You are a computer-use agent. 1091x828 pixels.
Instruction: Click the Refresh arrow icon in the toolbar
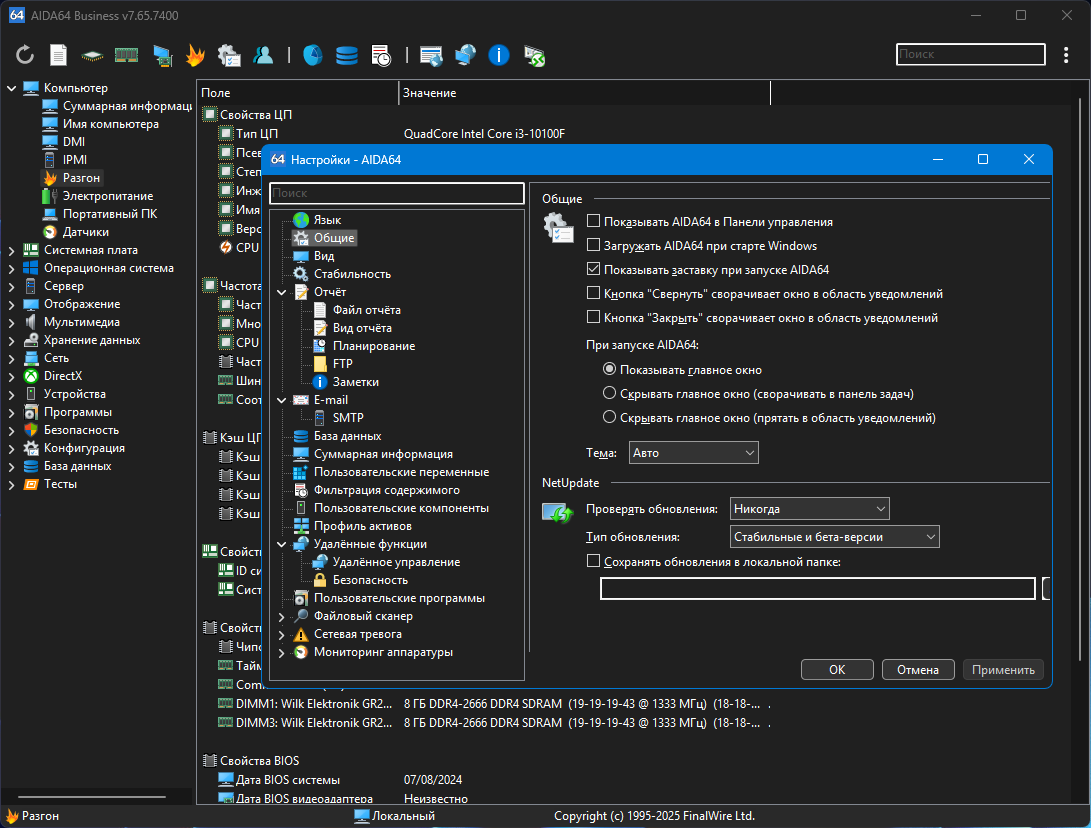point(25,54)
